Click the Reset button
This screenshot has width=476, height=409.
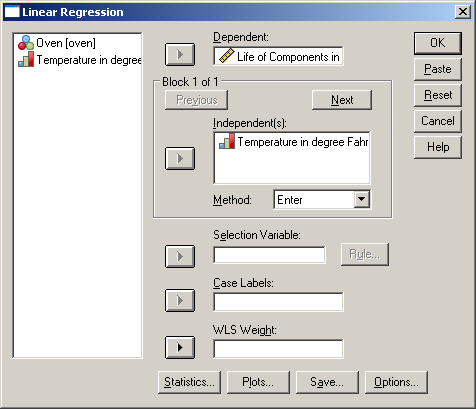click(x=438, y=95)
